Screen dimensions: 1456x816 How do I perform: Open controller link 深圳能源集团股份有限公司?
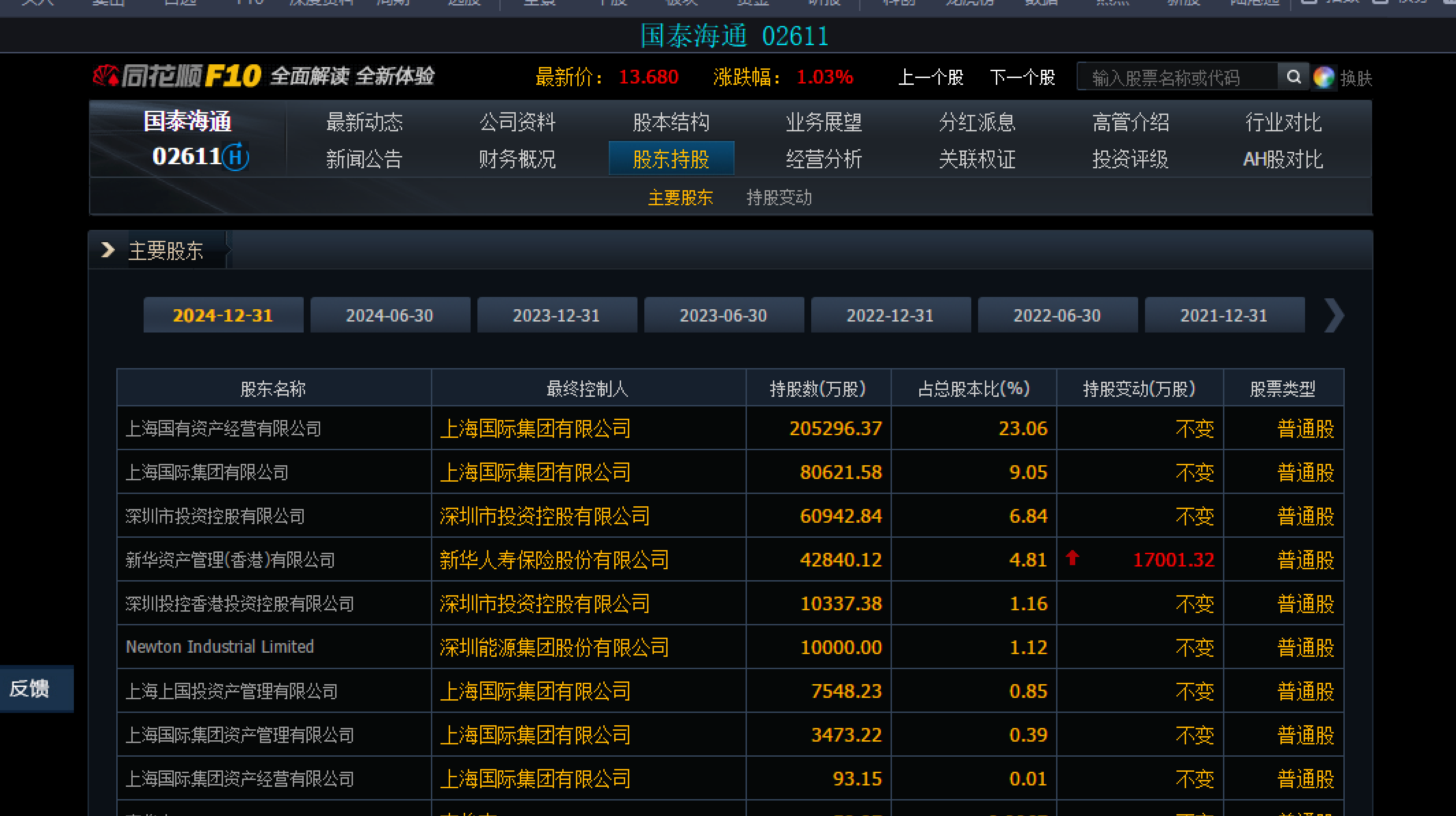554,648
